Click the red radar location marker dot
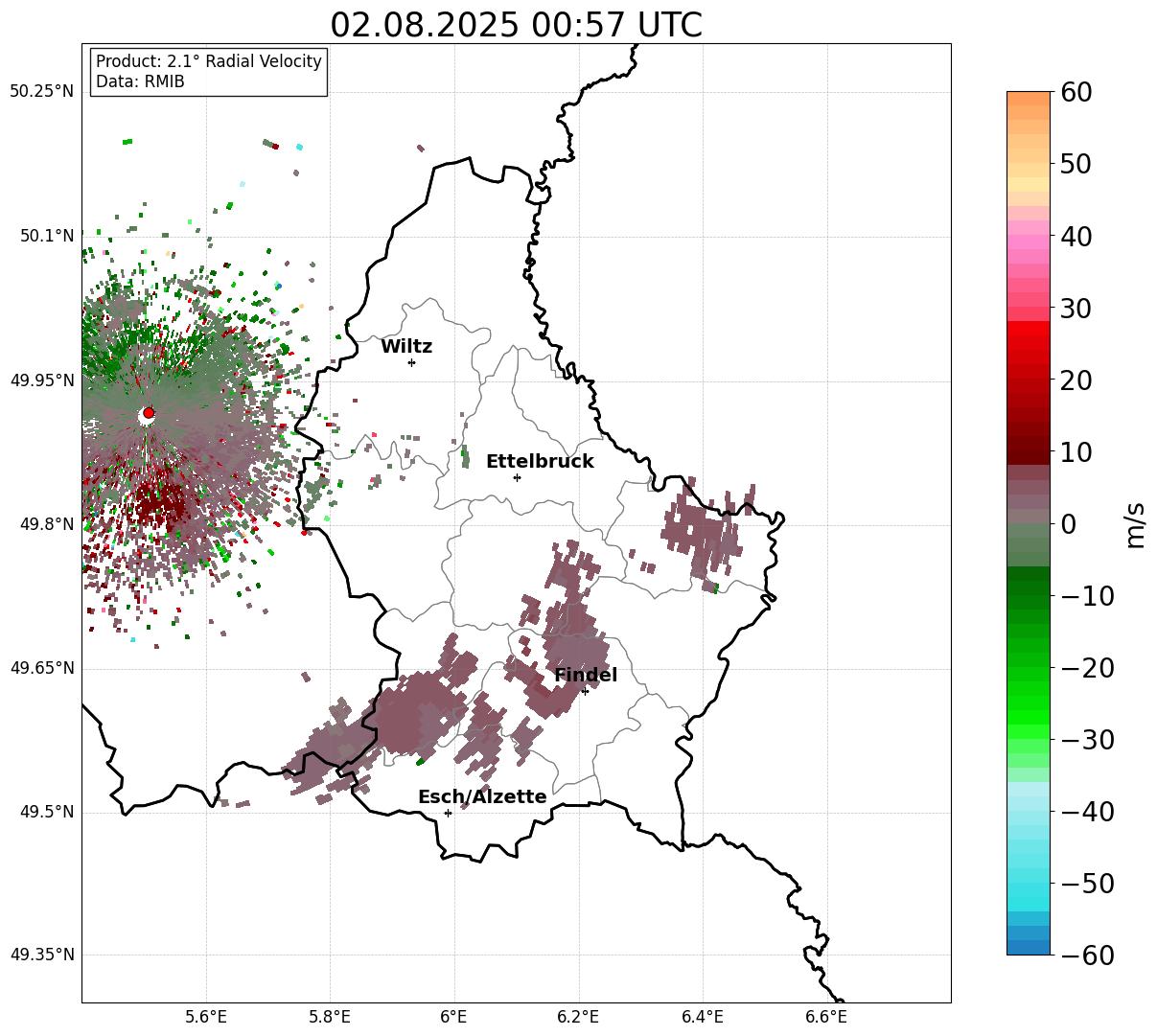This screenshot has height=1036, width=1157. pos(149,412)
